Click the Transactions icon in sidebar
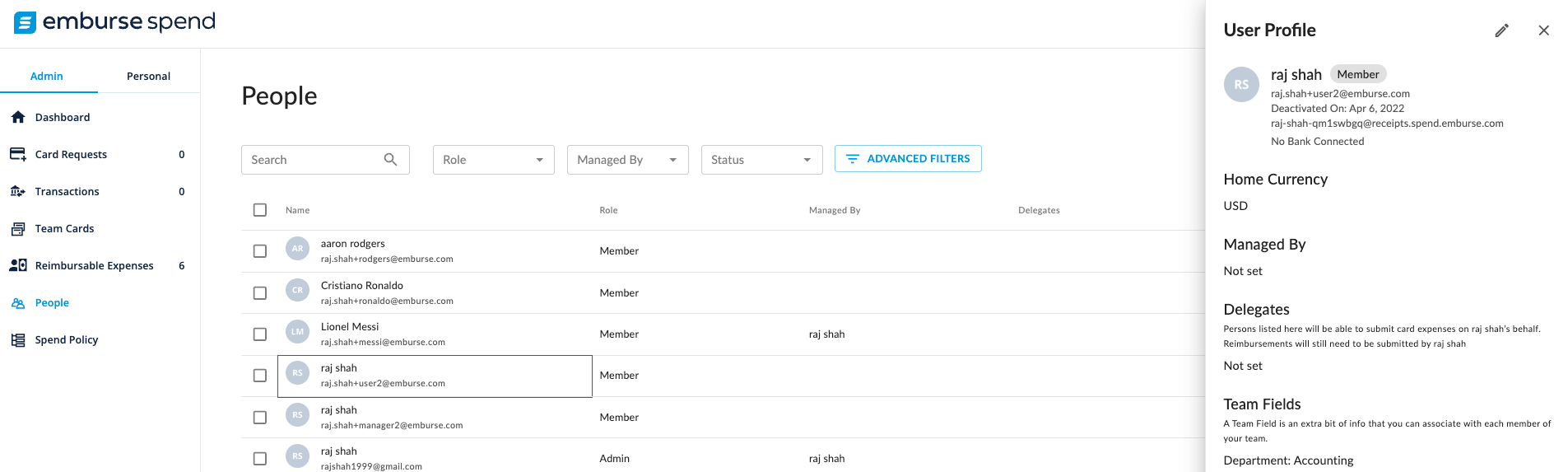1568x472 pixels. point(18,191)
